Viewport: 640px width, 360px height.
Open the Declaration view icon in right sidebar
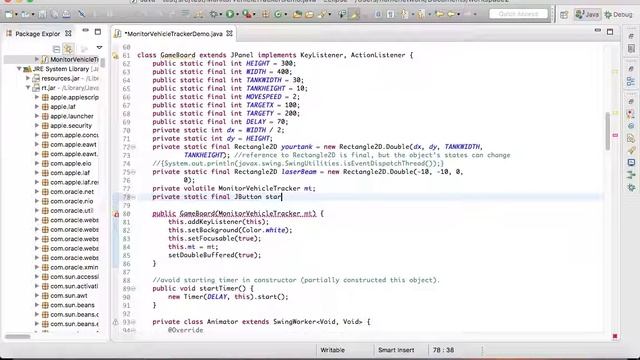[631, 138]
